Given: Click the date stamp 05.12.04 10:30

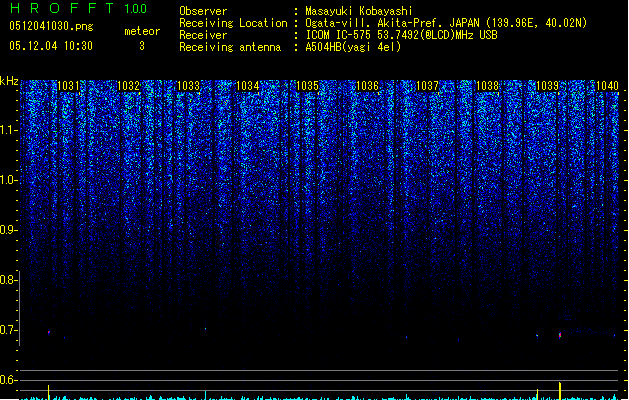Looking at the screenshot, I should coord(51,46).
